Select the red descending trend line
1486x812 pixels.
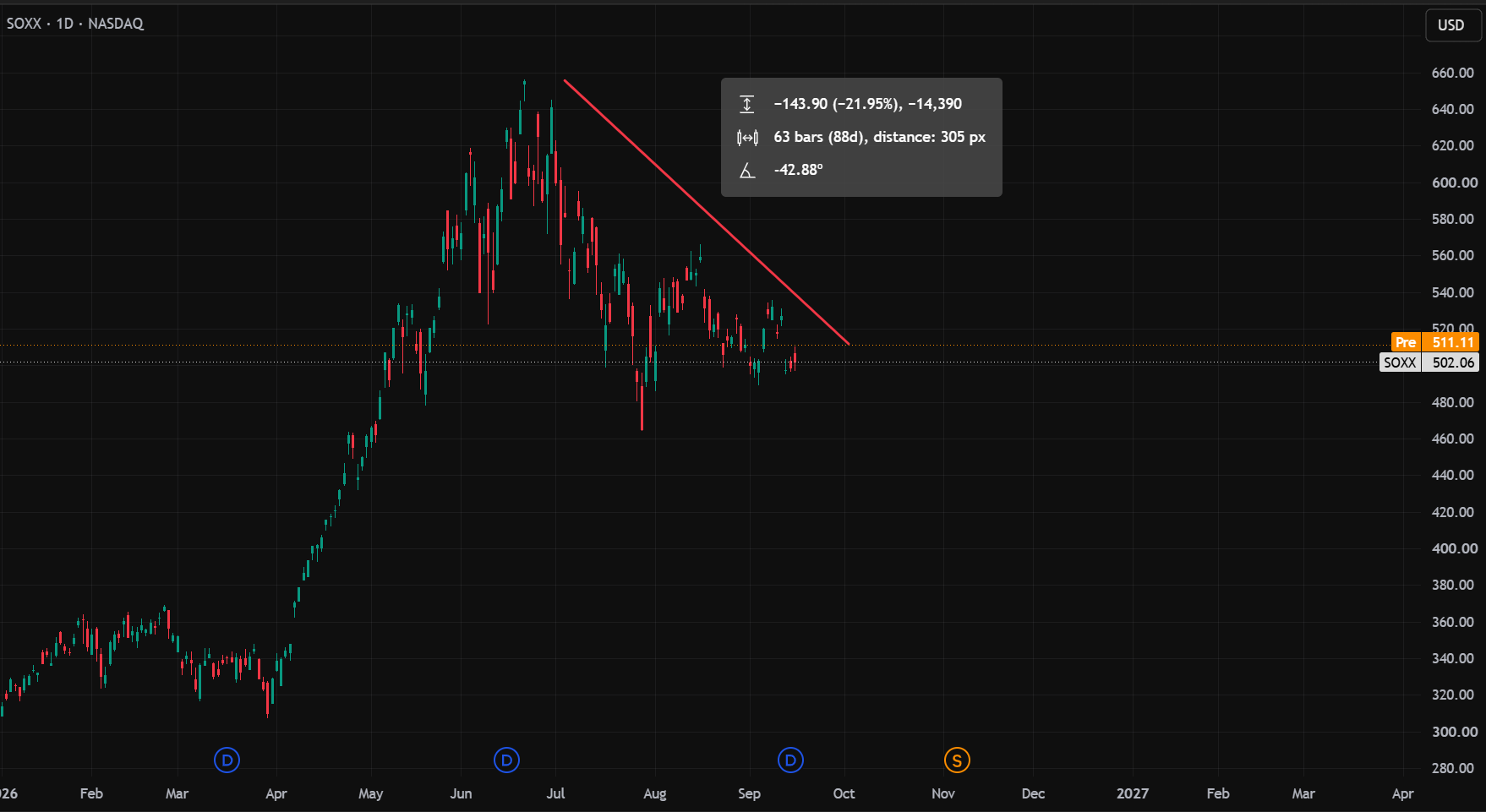[x=706, y=211]
